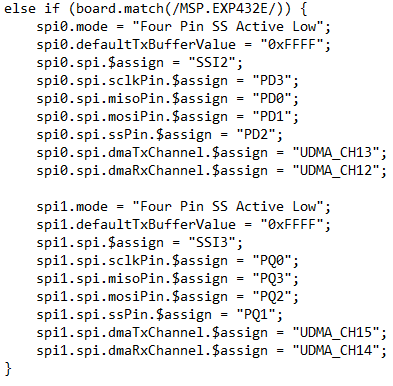Click spi1.defaultTxBufferValue property name
The height and width of the screenshot is (386, 393).
pyautogui.click(x=136, y=225)
